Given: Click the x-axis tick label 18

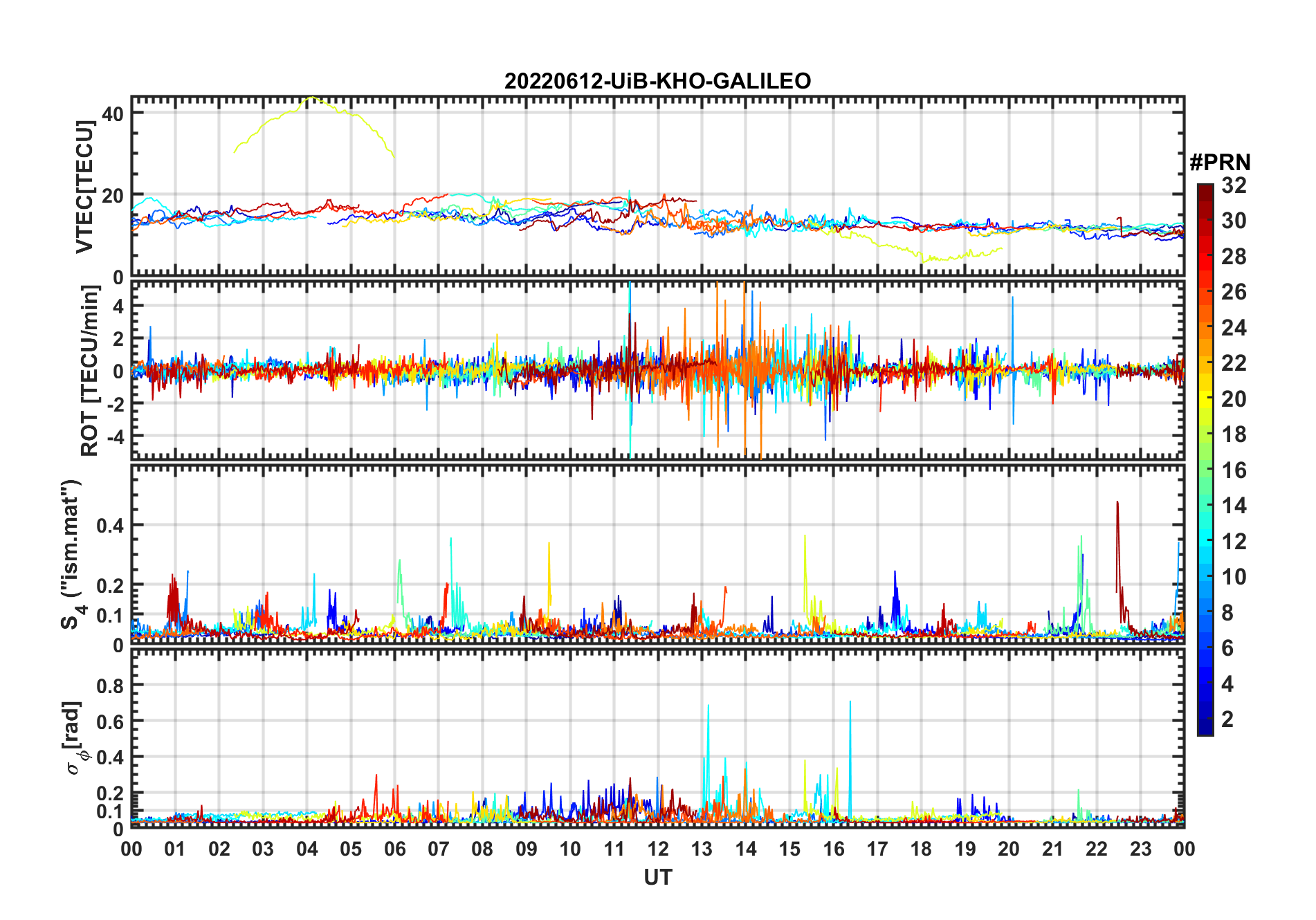Looking at the screenshot, I should pyautogui.click(x=921, y=849).
